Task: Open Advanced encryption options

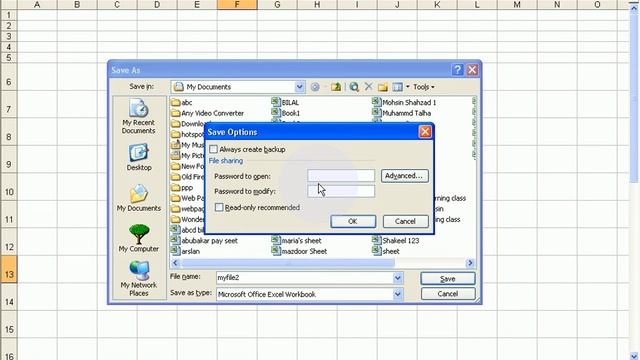Action: (x=404, y=176)
